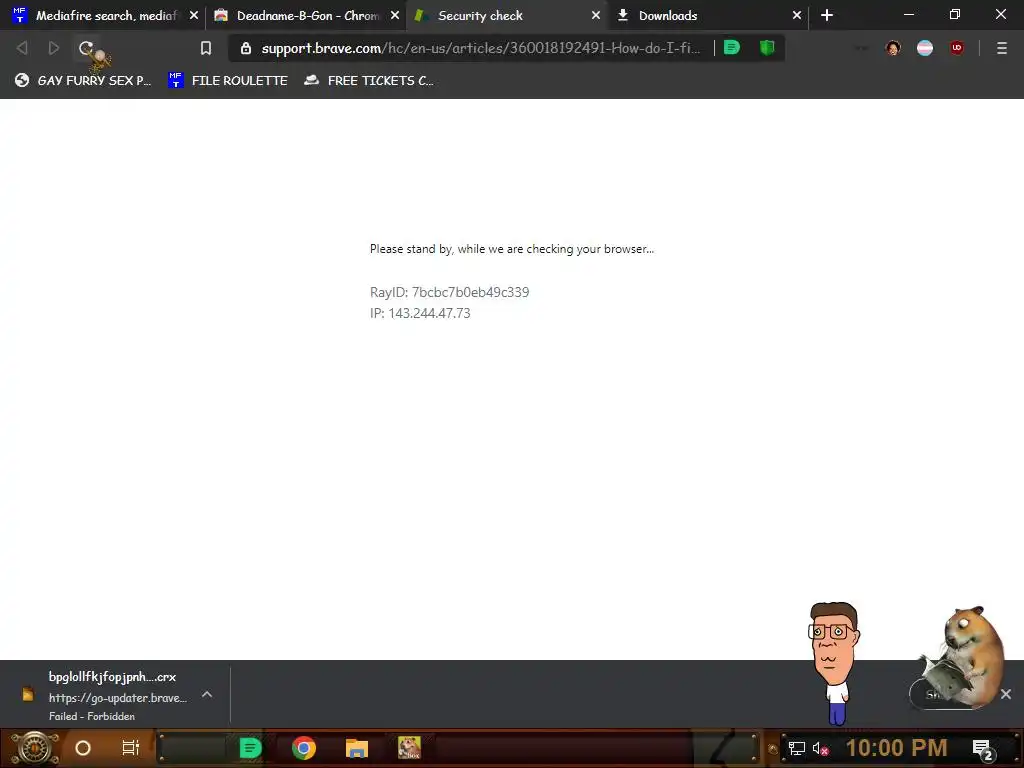Open the FREE TICKETS C... bookmark

pyautogui.click(x=369, y=80)
